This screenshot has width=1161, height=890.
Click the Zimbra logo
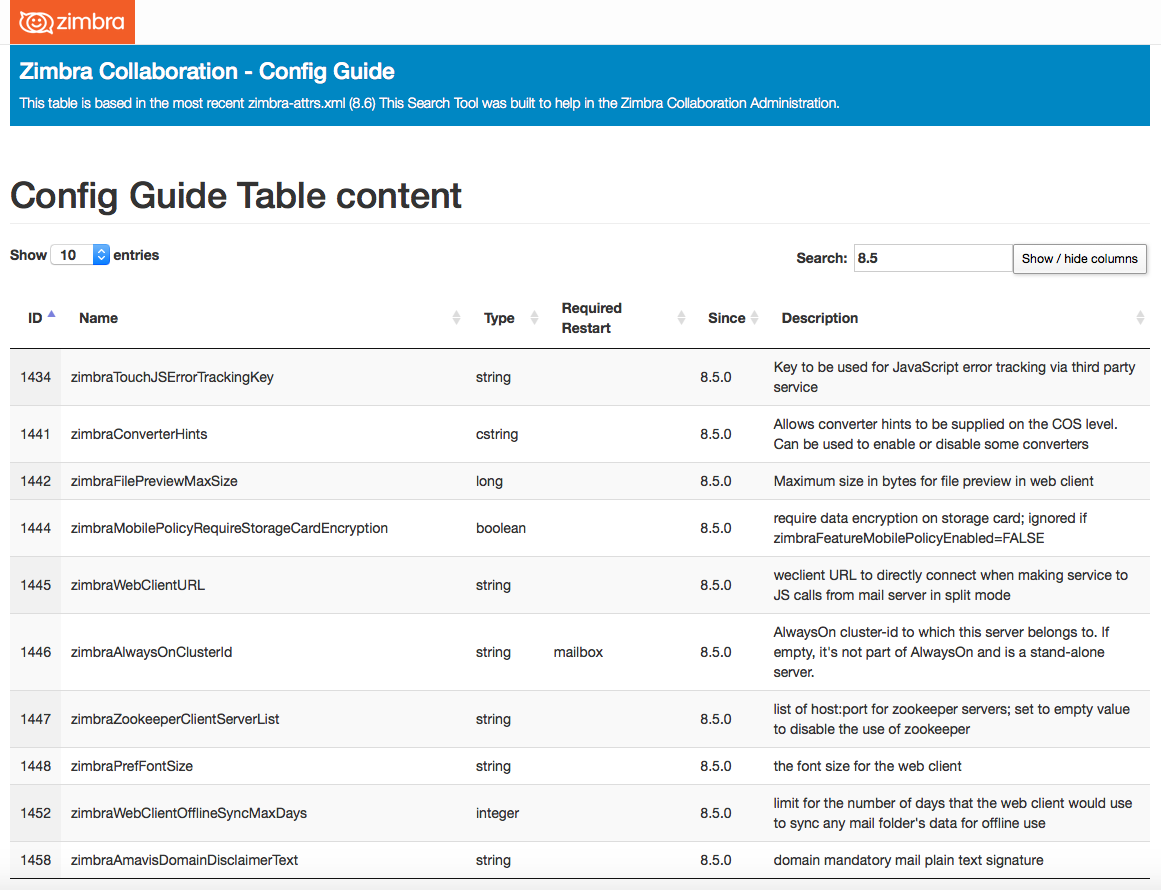72,21
